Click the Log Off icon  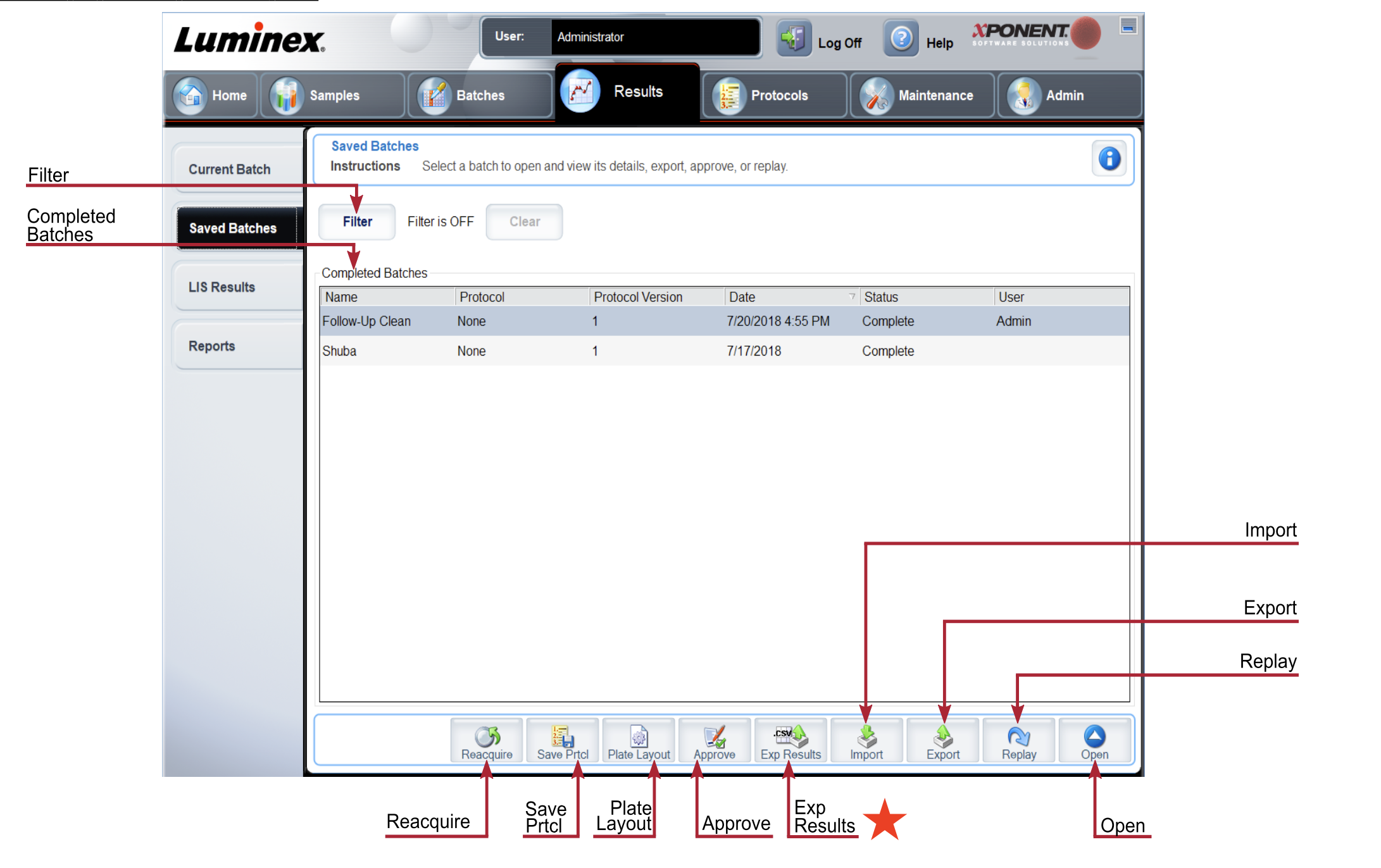coord(794,39)
